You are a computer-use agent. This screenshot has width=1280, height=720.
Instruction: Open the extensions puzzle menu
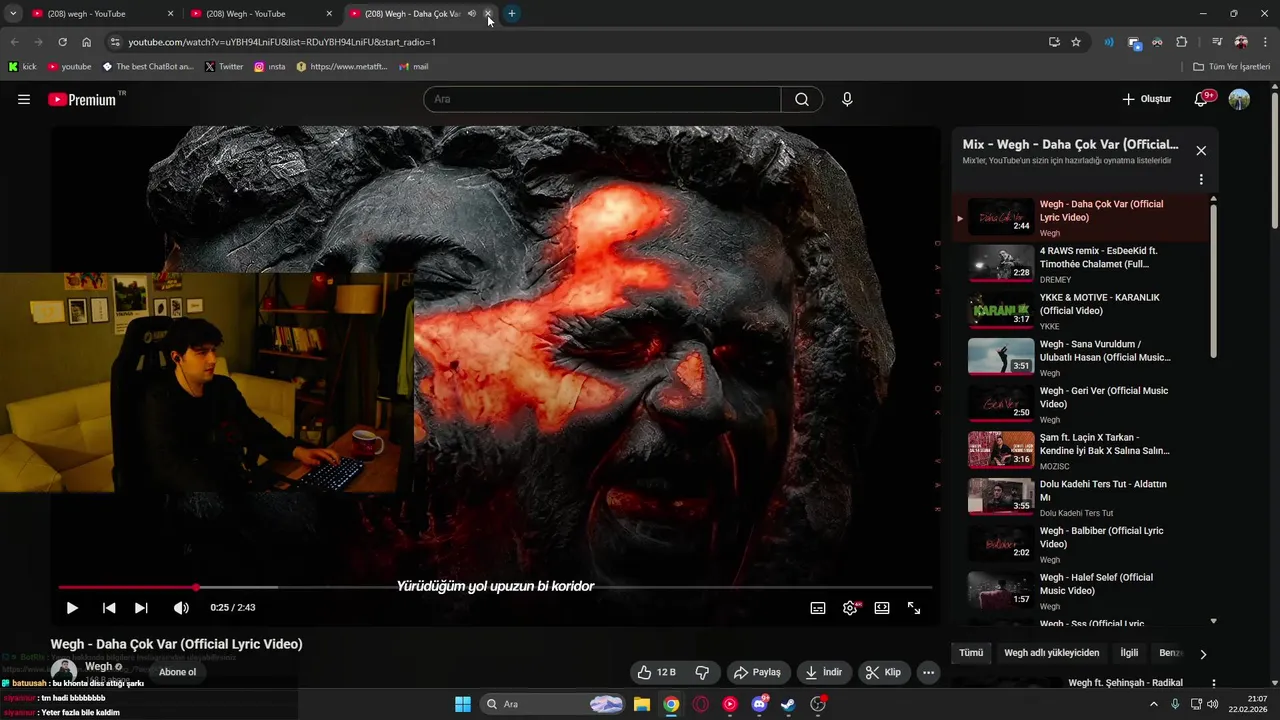(x=1182, y=42)
